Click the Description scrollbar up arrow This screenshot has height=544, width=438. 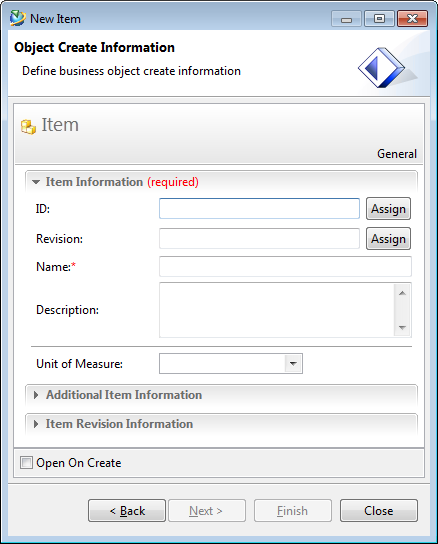point(402,293)
